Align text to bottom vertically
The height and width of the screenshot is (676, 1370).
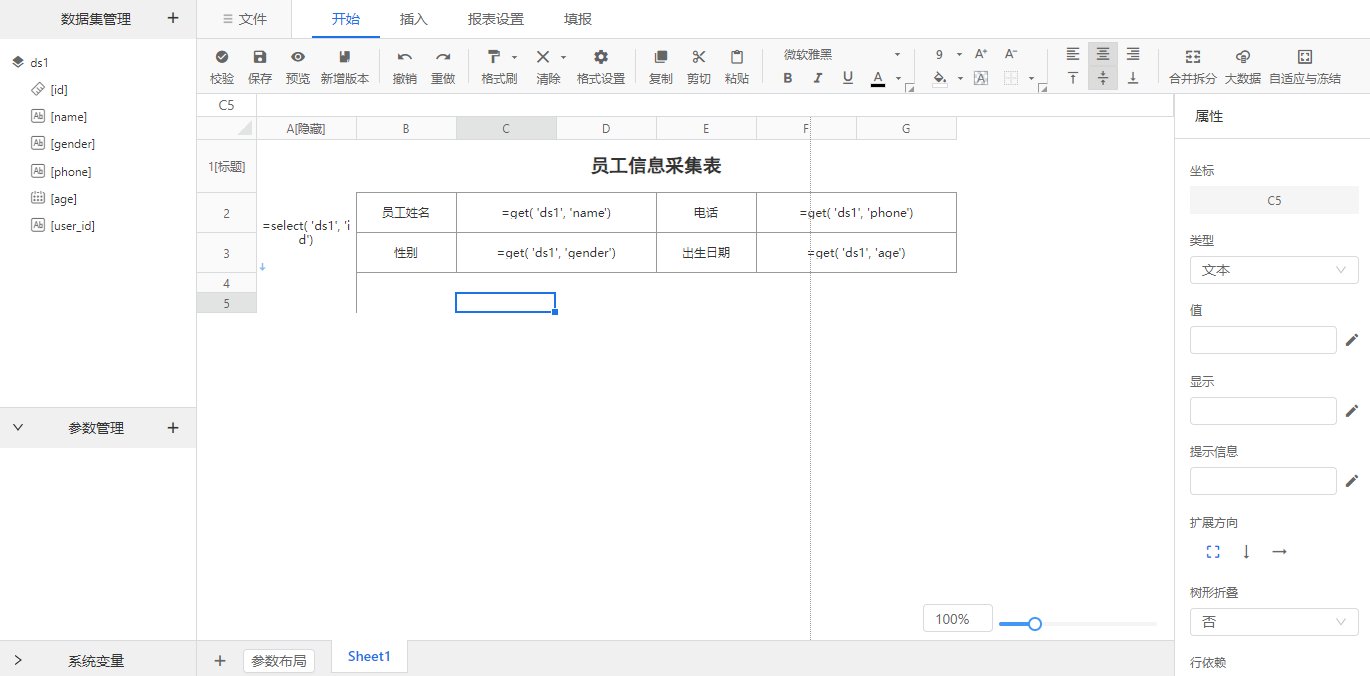(x=1133, y=78)
